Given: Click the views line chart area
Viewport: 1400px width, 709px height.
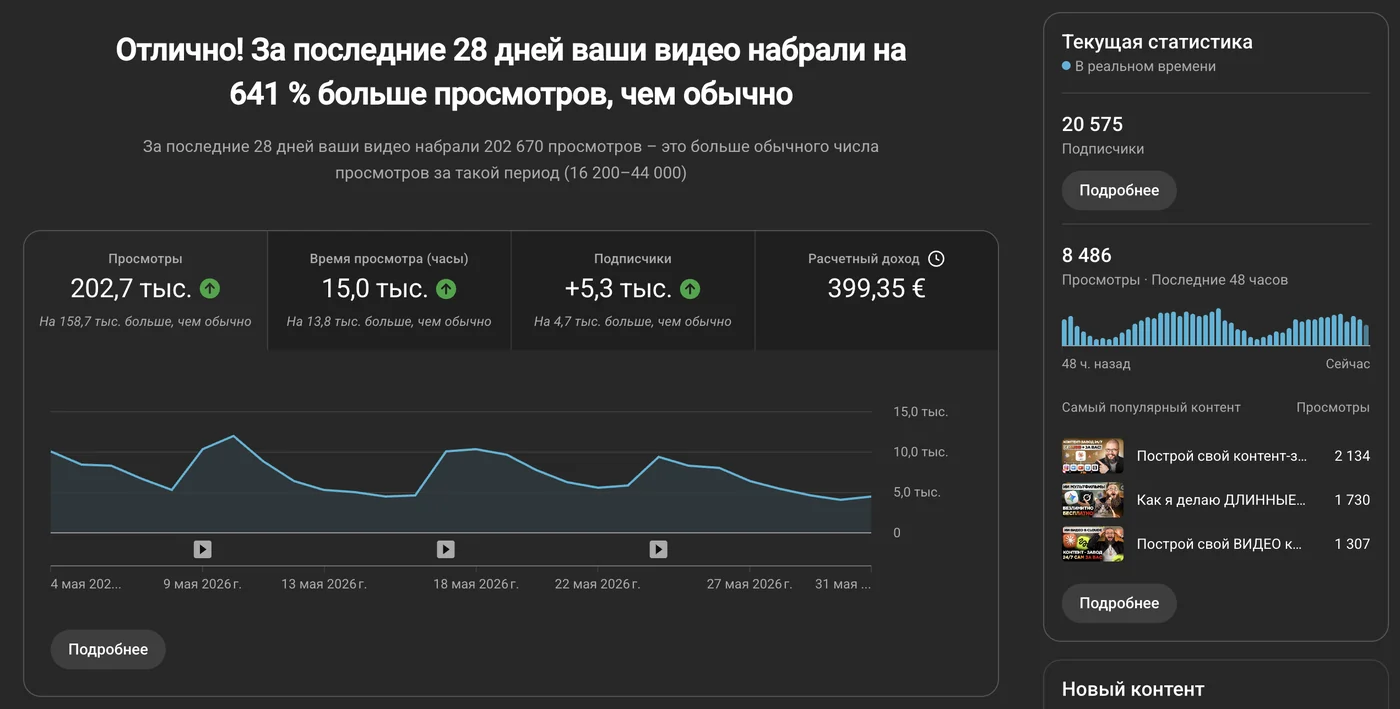Looking at the screenshot, I should pos(461,472).
